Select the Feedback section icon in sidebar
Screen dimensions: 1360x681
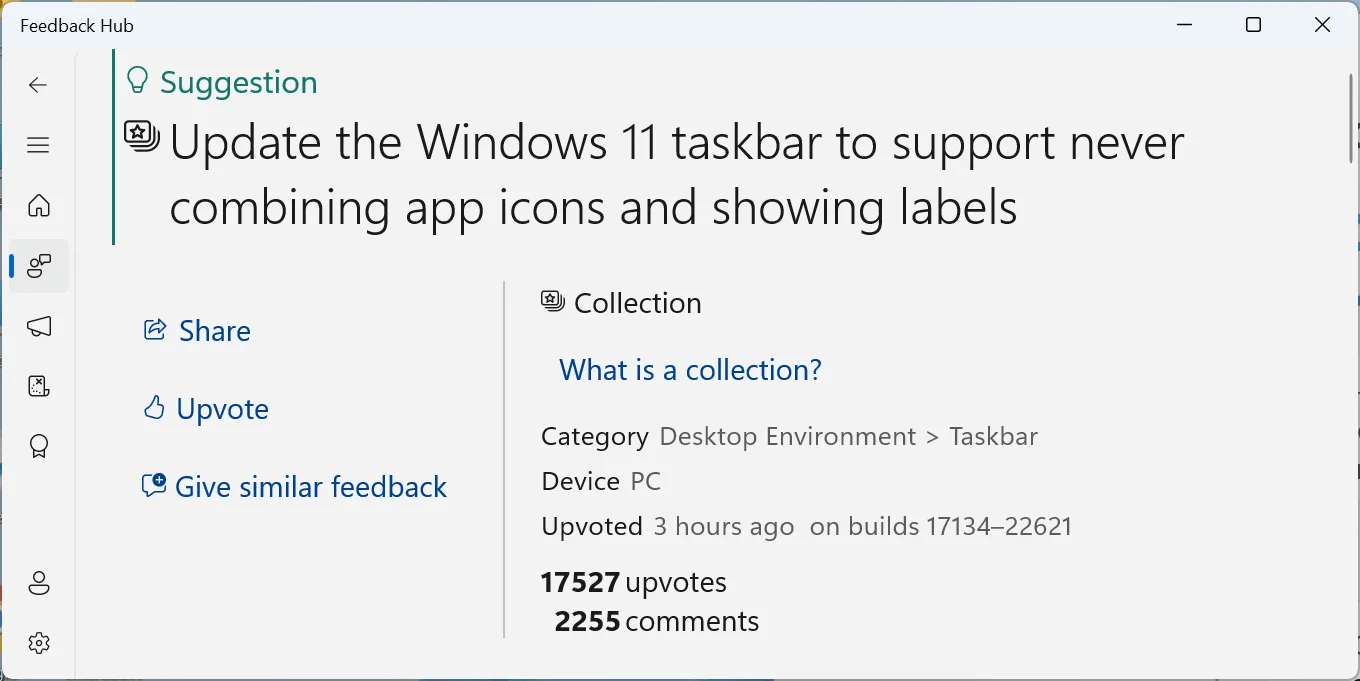(x=38, y=266)
